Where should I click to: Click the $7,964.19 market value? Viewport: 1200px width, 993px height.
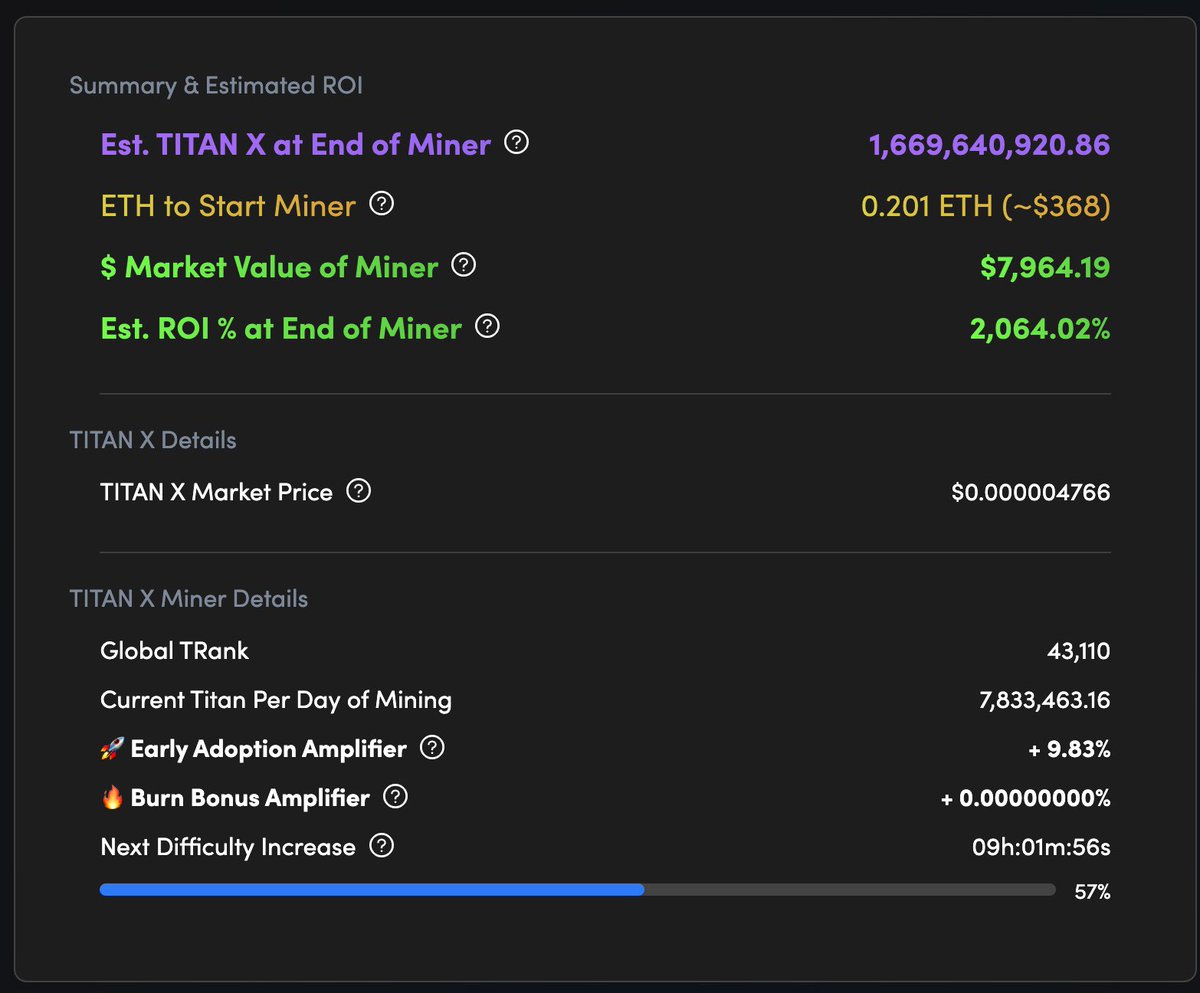point(1045,268)
